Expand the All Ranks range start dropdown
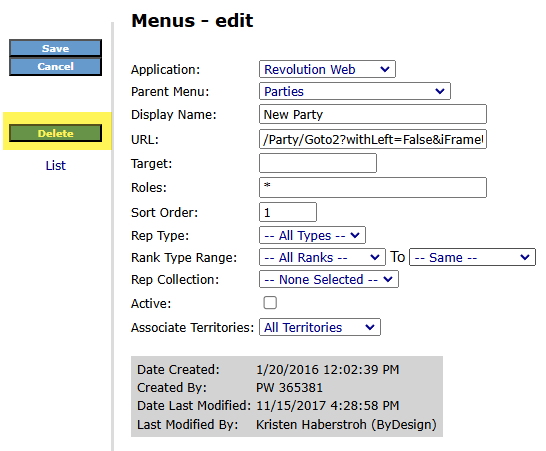The height and width of the screenshot is (451, 546). 322,257
